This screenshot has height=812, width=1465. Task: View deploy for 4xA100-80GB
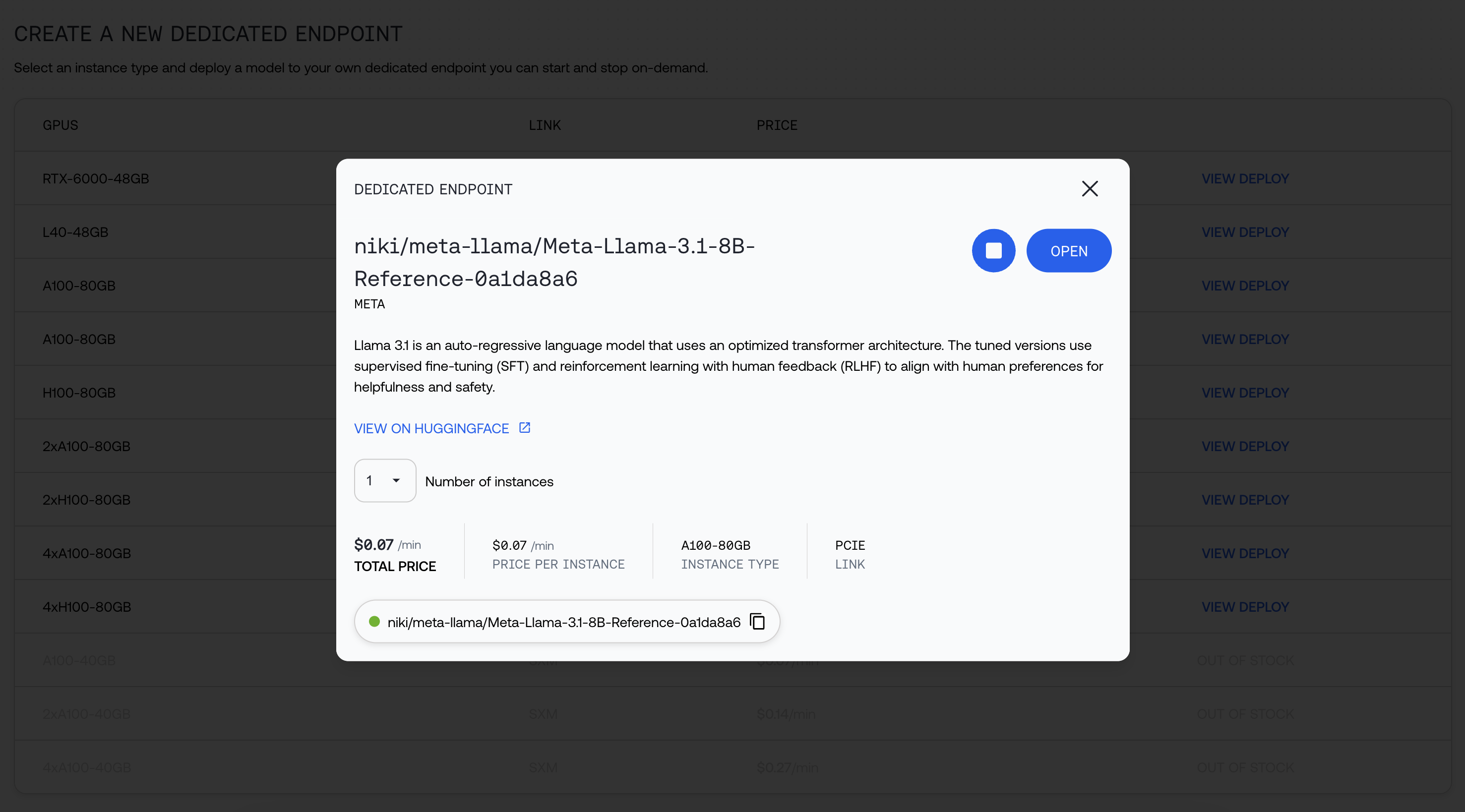tap(1245, 553)
